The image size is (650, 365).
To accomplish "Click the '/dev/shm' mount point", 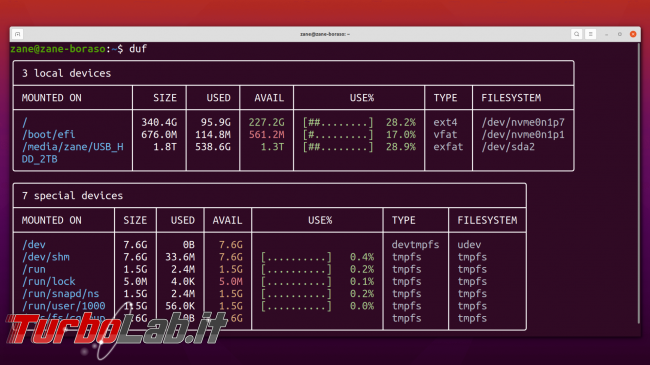I will (x=46, y=257).
